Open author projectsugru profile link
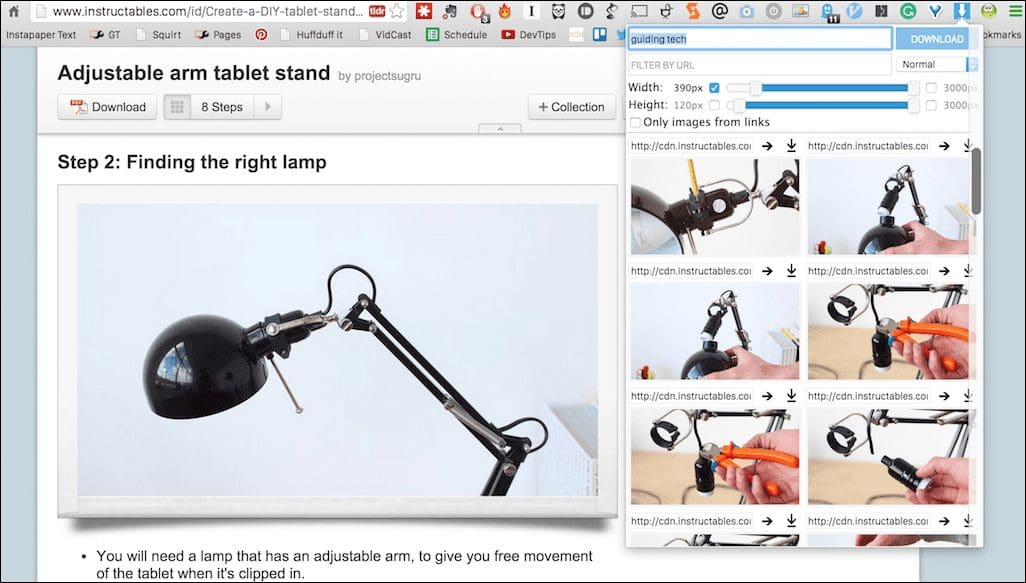 pyautogui.click(x=387, y=76)
